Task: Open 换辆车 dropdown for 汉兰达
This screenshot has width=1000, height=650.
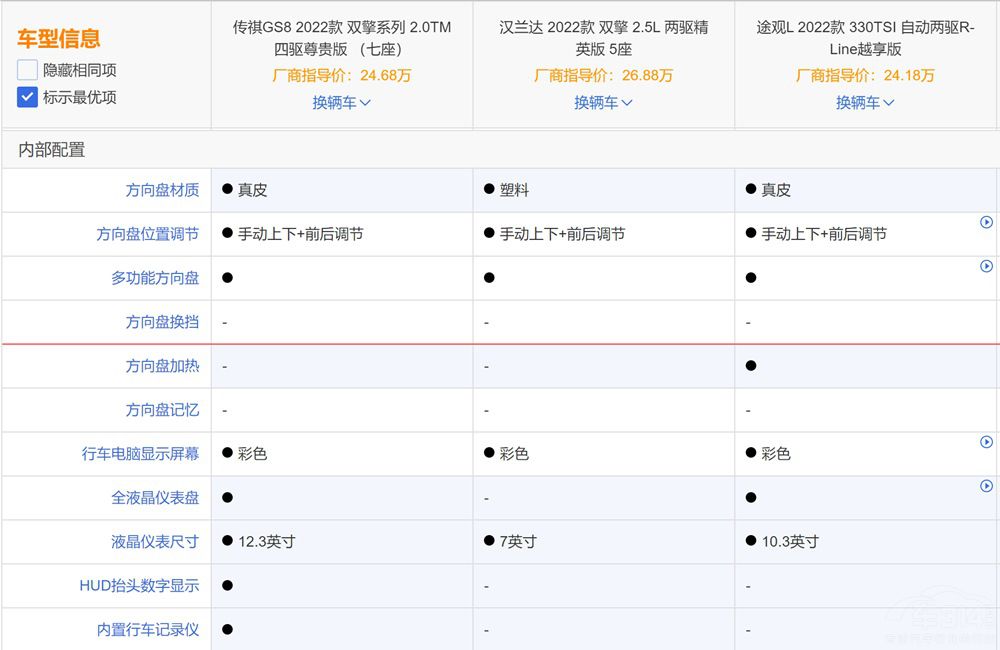Action: click(x=603, y=102)
